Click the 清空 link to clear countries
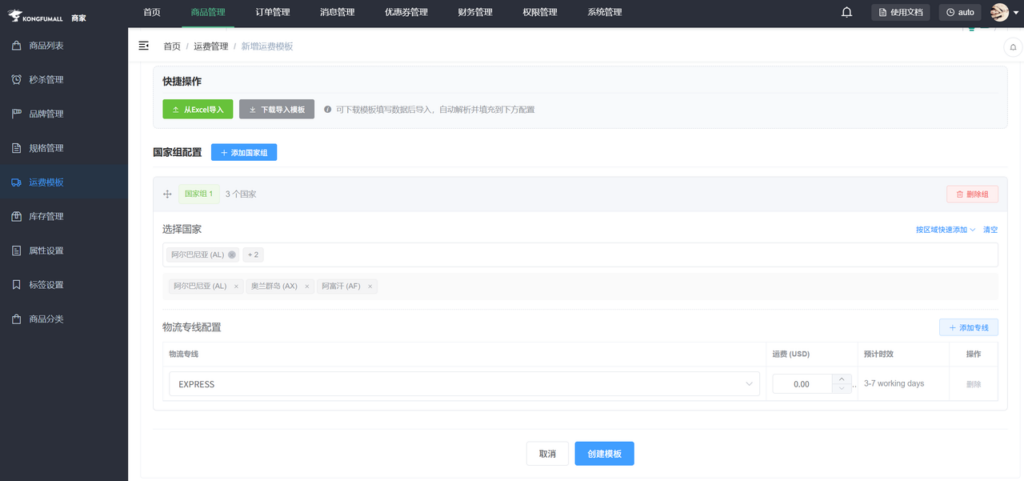 pos(989,230)
